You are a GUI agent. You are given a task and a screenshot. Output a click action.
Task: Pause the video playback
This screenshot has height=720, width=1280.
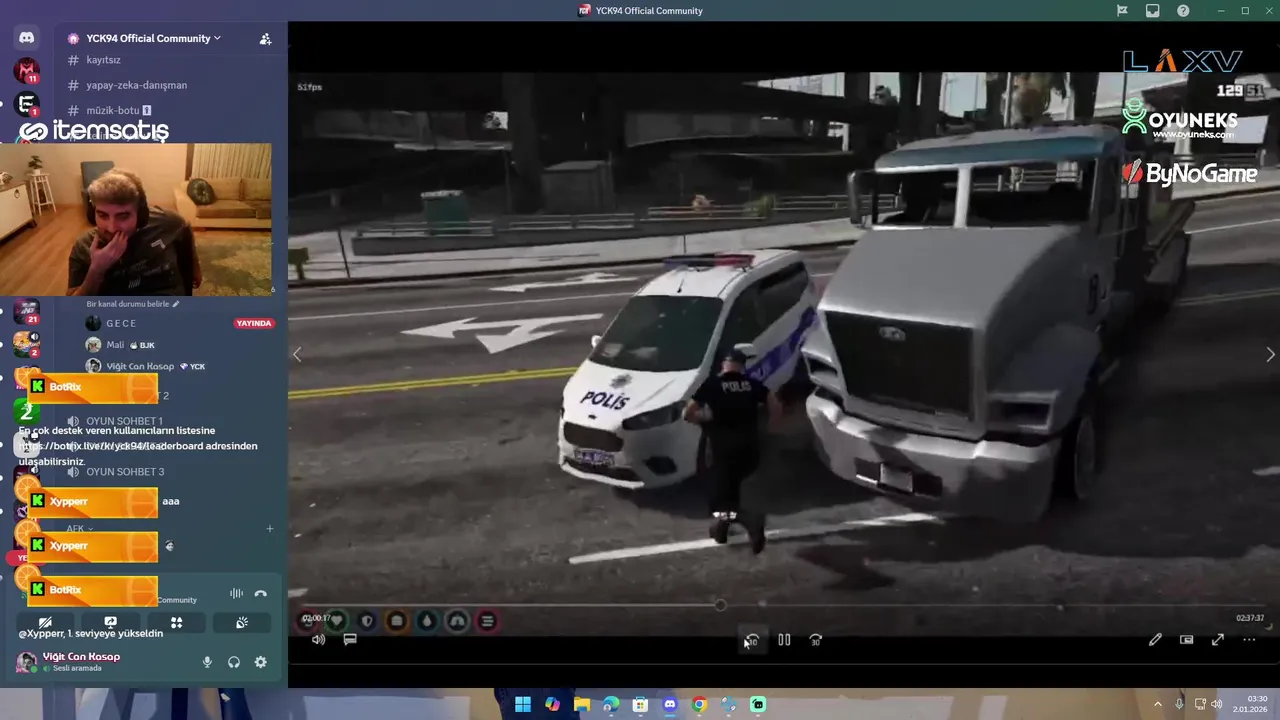click(x=784, y=640)
